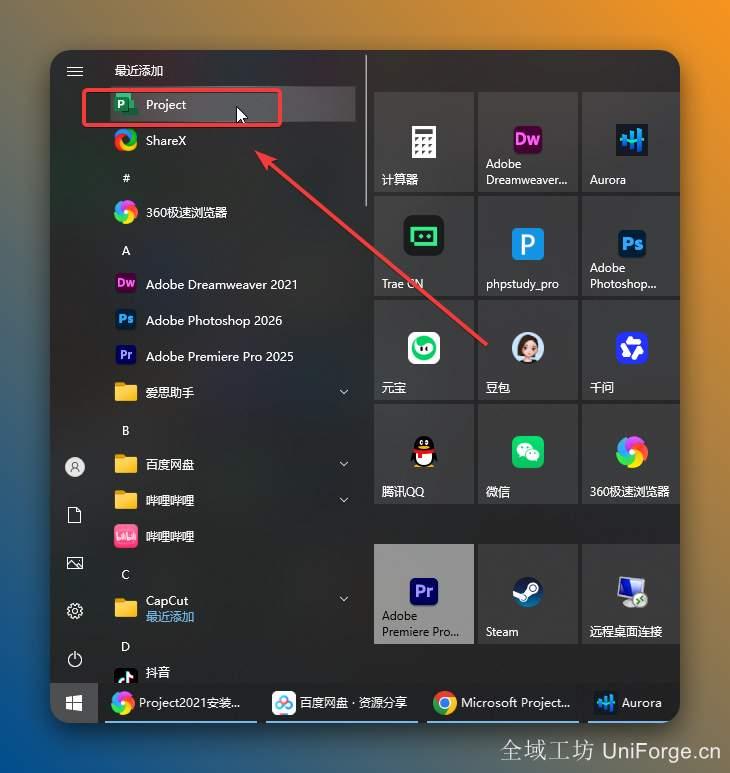Click the # alphabet index header
The width and height of the screenshot is (730, 773).
(x=126, y=178)
